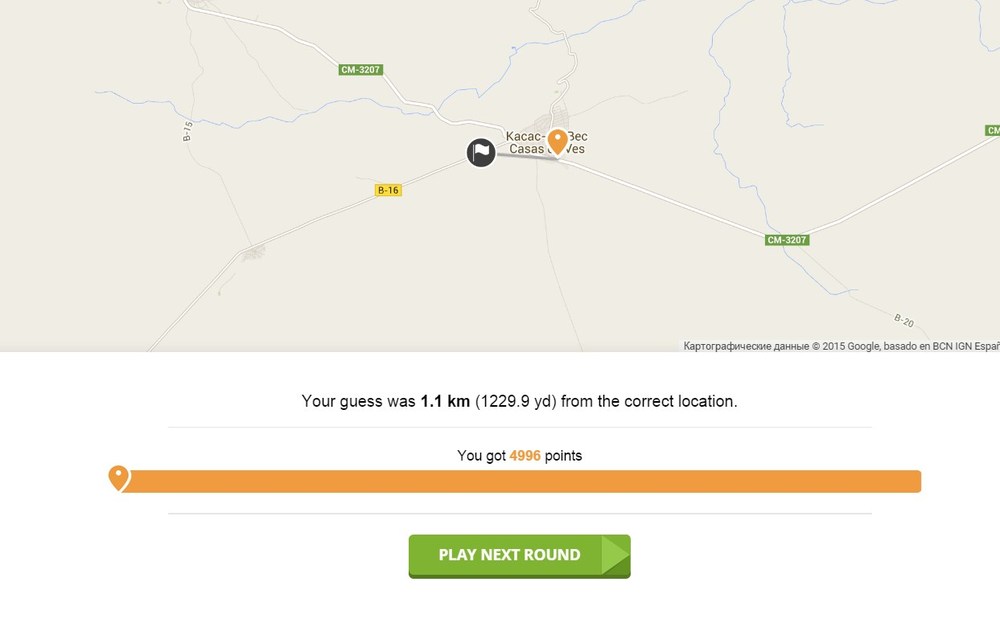
Task: Click the B-15 road label
Action: click(187, 132)
